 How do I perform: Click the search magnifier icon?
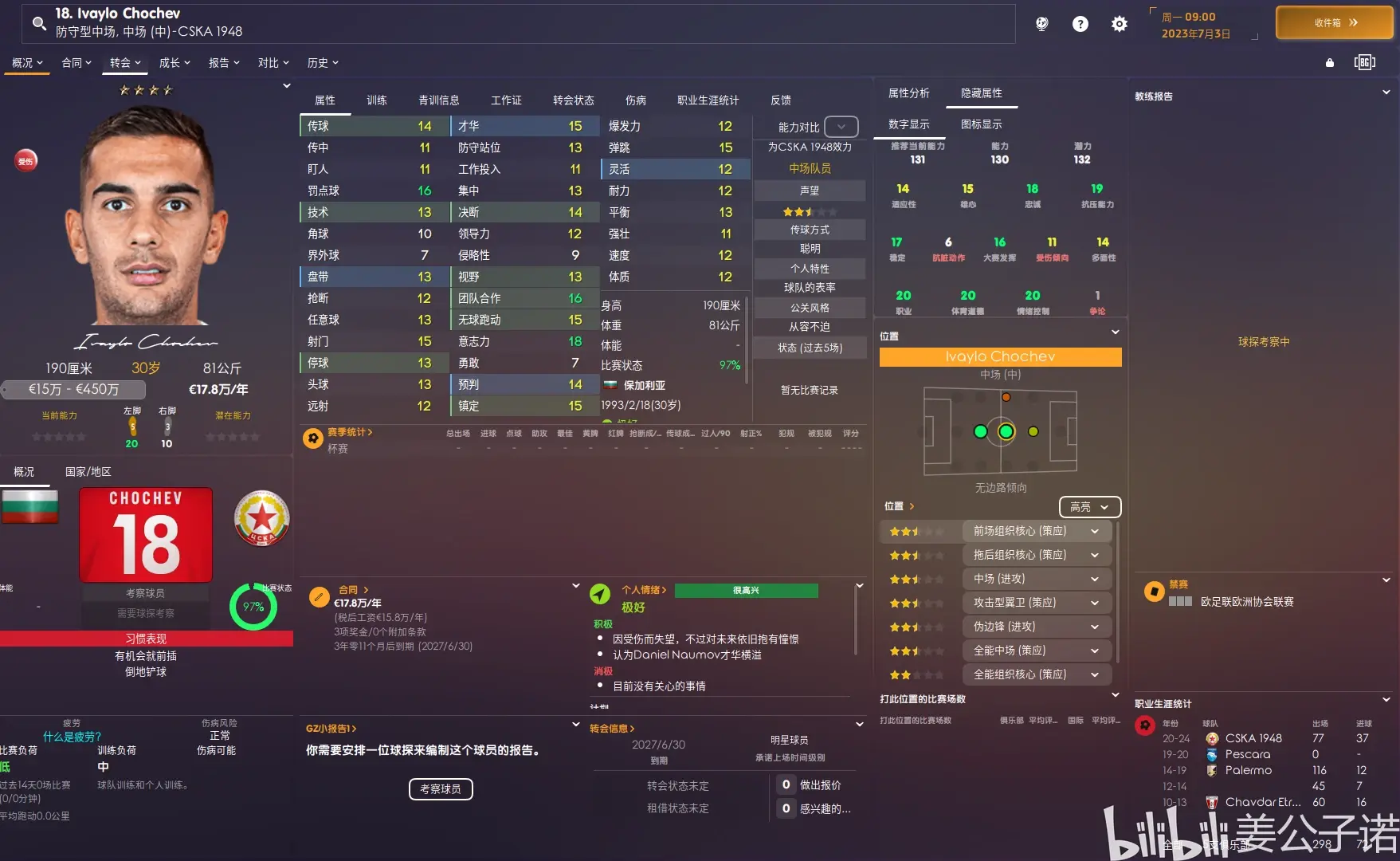coord(39,23)
